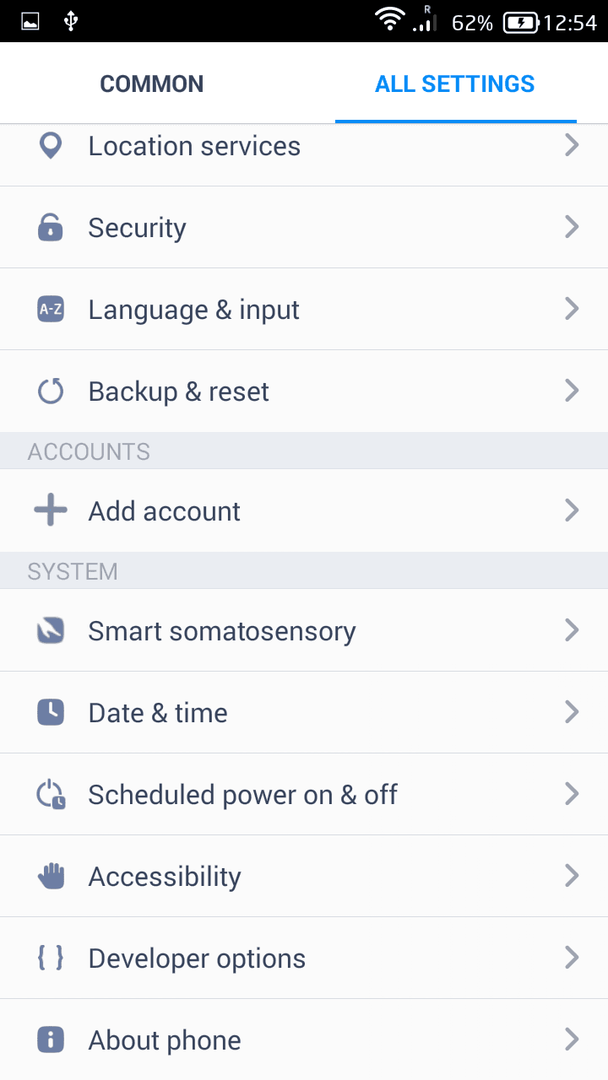Tap the Security padlock icon
The width and height of the screenshot is (608, 1080).
50,227
